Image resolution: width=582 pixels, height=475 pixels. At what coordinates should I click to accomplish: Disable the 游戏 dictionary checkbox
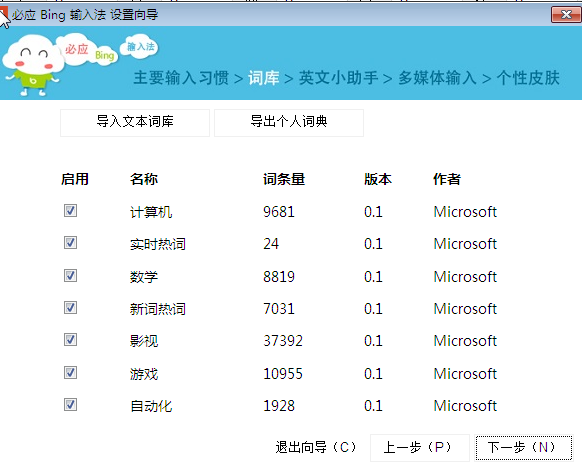tap(71, 372)
